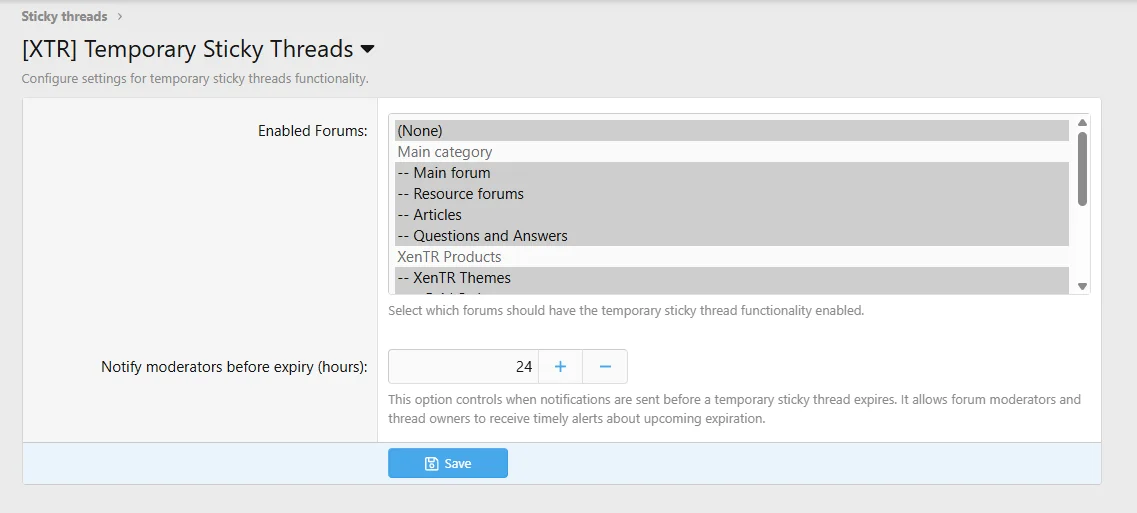Click the floppy disk Save icon
This screenshot has height=513, width=1137.
click(x=431, y=464)
